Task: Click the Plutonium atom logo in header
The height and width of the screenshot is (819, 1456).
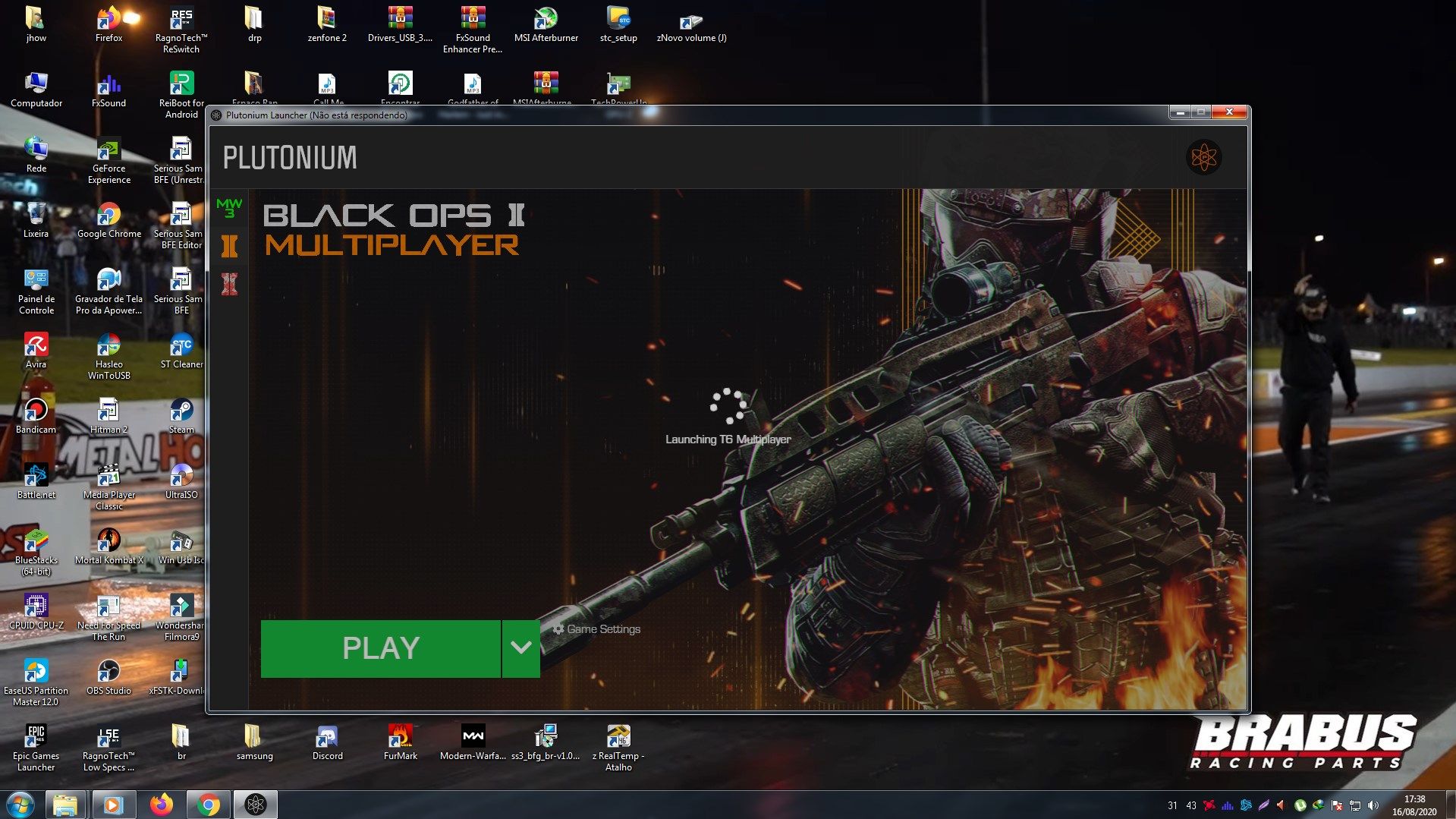Action: pos(1203,157)
